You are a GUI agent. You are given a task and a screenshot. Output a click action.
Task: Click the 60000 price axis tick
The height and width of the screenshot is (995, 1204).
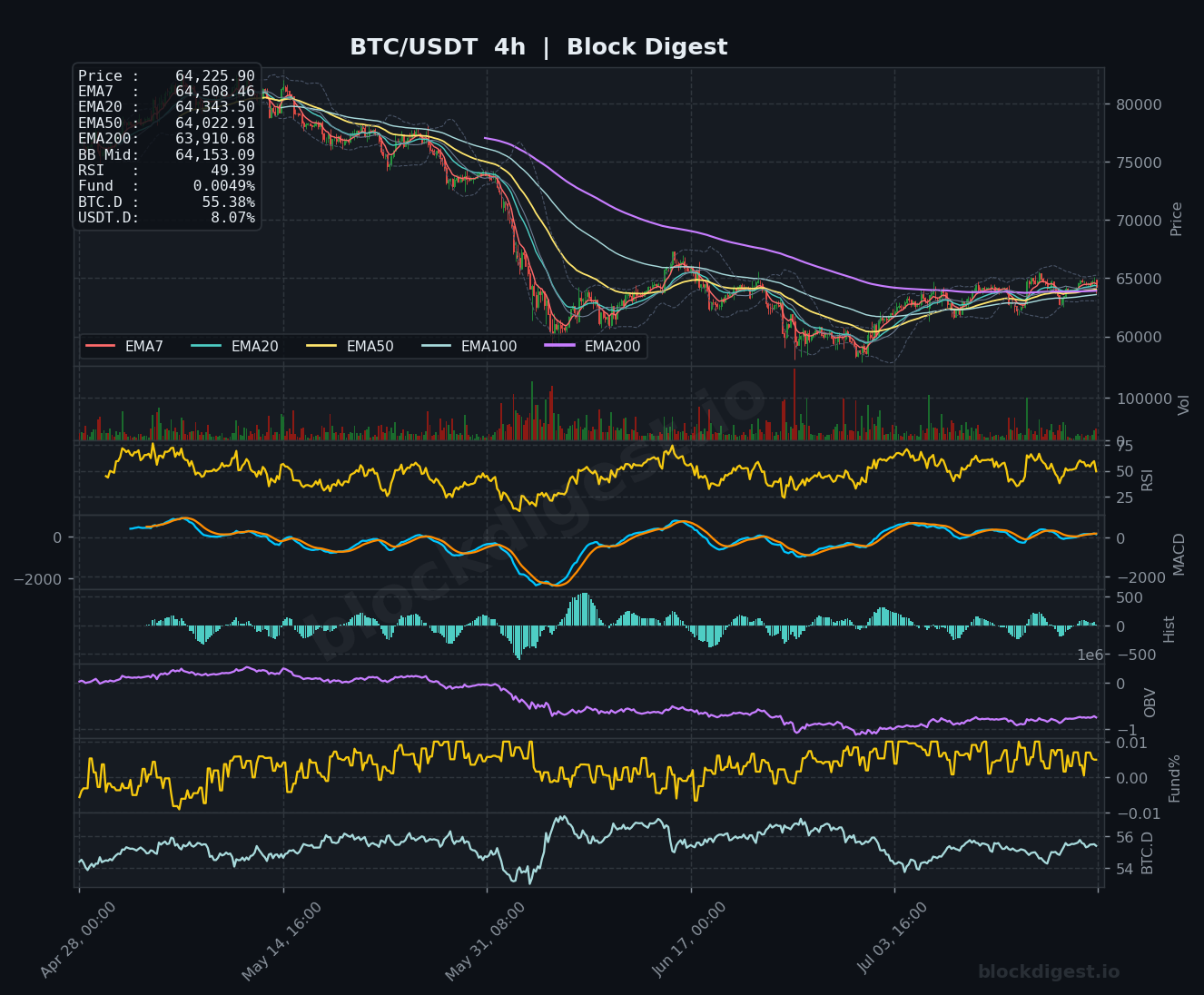click(1137, 337)
